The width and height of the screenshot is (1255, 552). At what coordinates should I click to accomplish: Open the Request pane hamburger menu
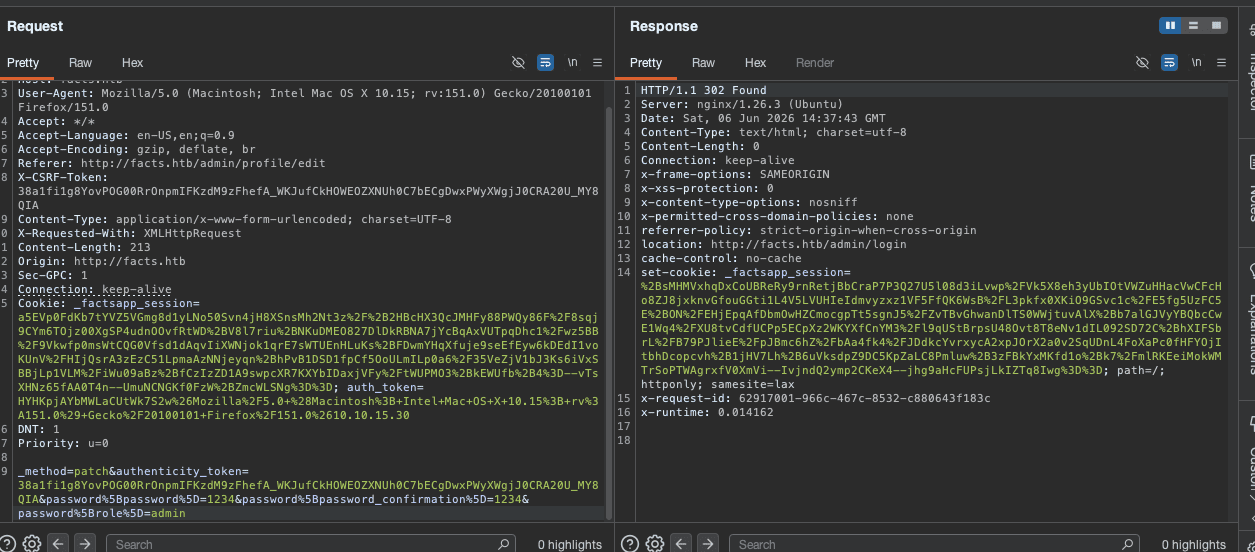(597, 62)
